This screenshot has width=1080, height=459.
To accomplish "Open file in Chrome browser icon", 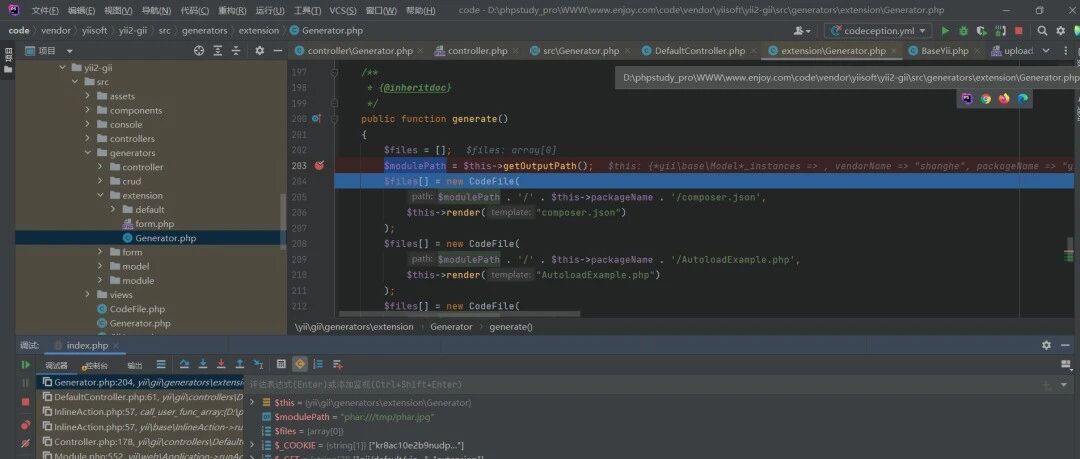I will click(x=986, y=99).
